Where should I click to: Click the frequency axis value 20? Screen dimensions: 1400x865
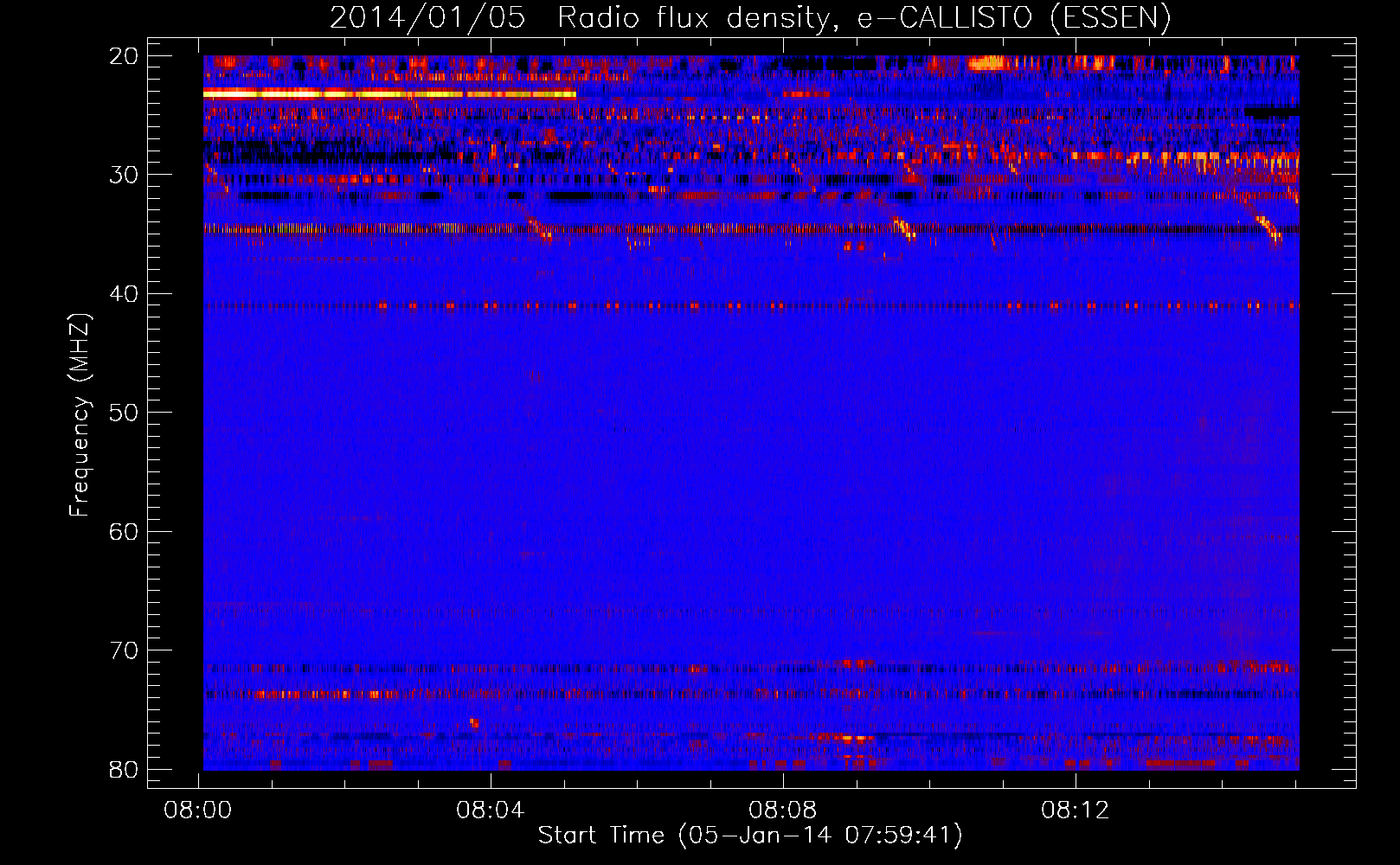125,56
